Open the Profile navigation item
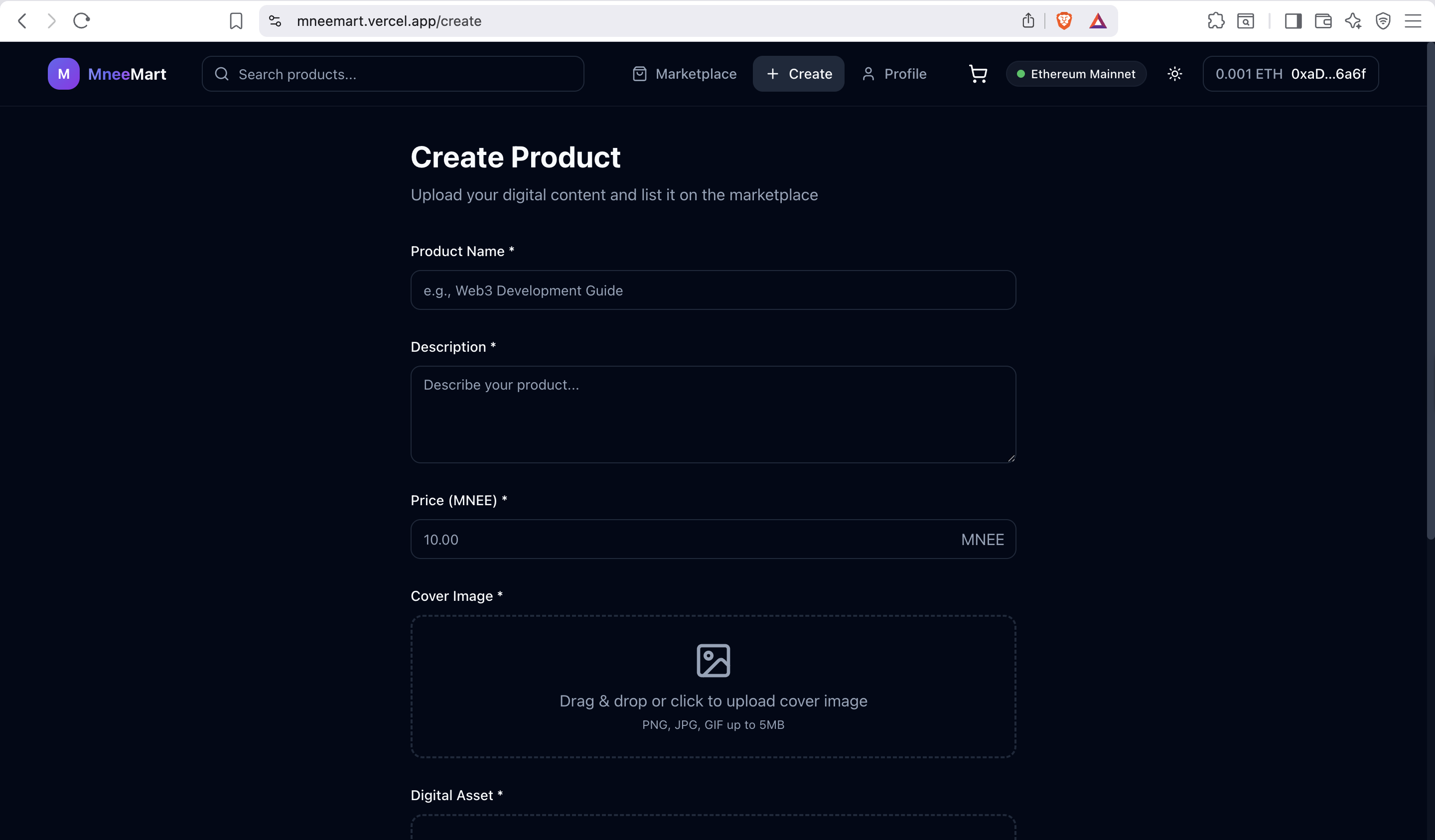Viewport: 1435px width, 840px height. 894,74
